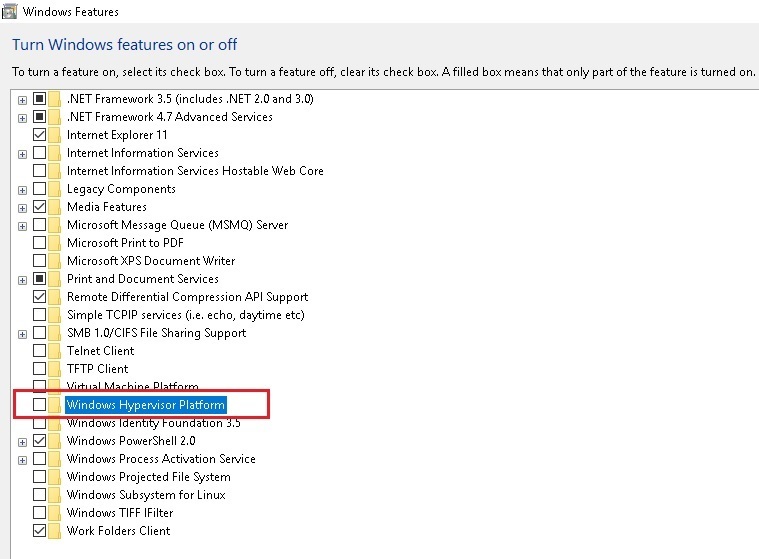759x559 pixels.
Task: Click the Windows Subsystem for Linux folder icon
Action: [x=55, y=494]
